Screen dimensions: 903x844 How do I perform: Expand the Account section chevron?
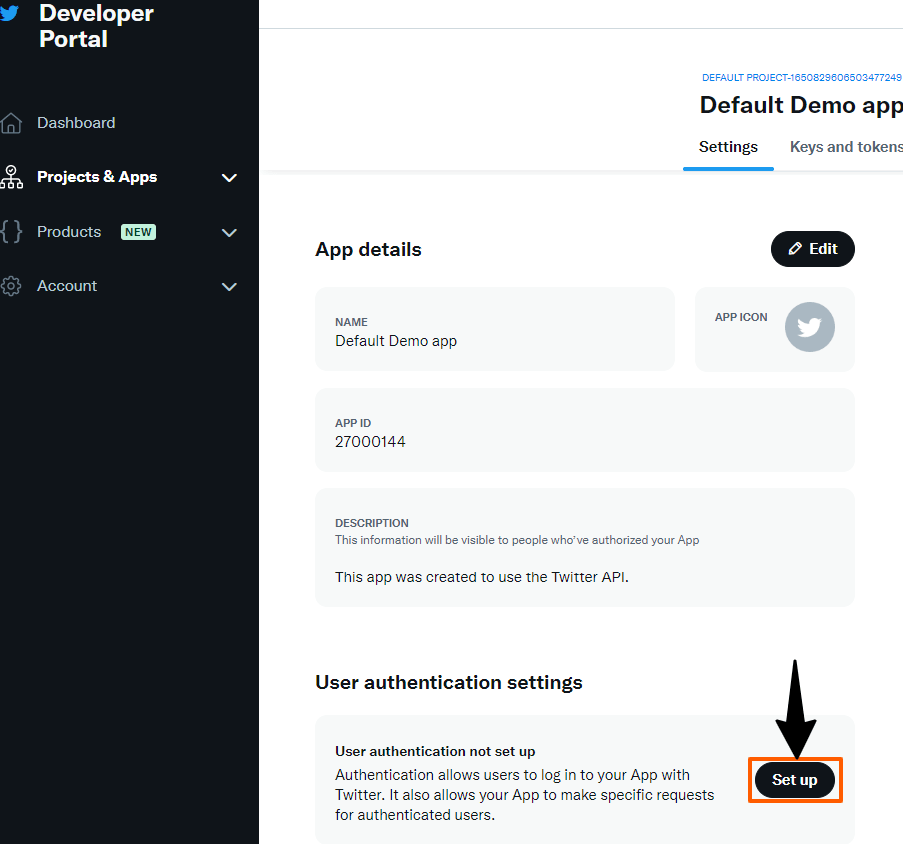tap(229, 287)
